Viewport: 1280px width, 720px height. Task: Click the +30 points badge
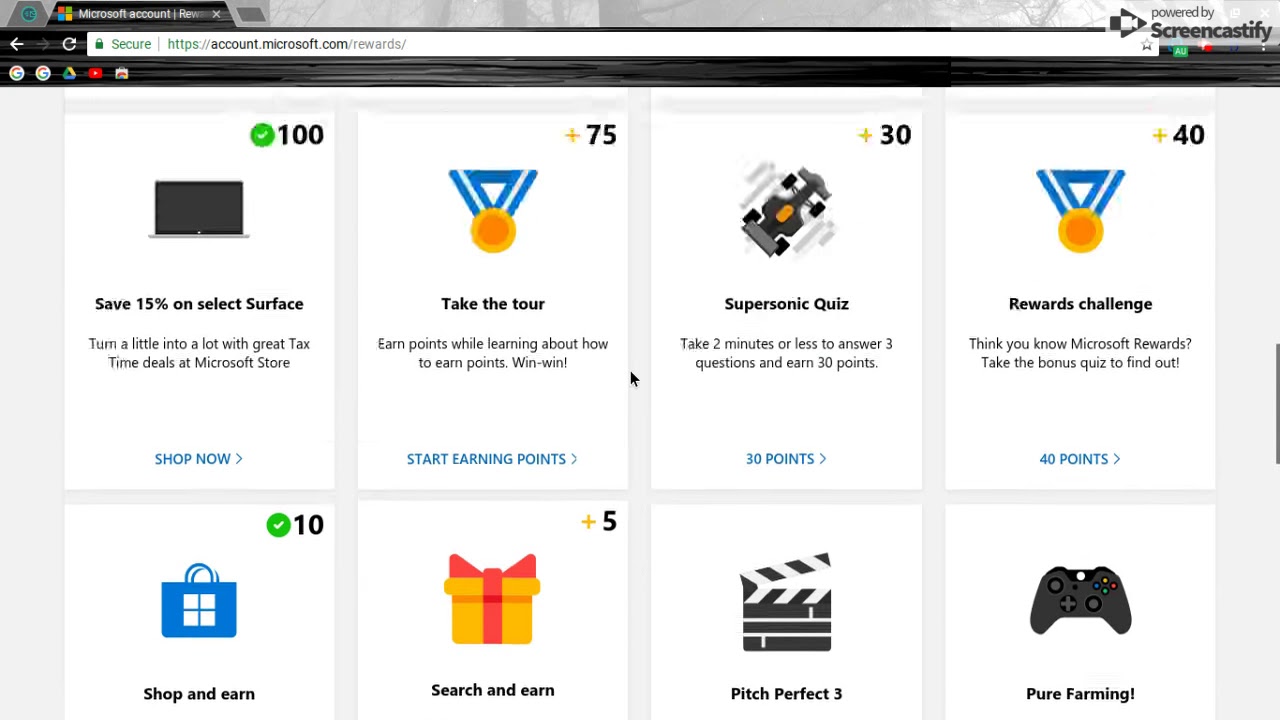coord(884,135)
